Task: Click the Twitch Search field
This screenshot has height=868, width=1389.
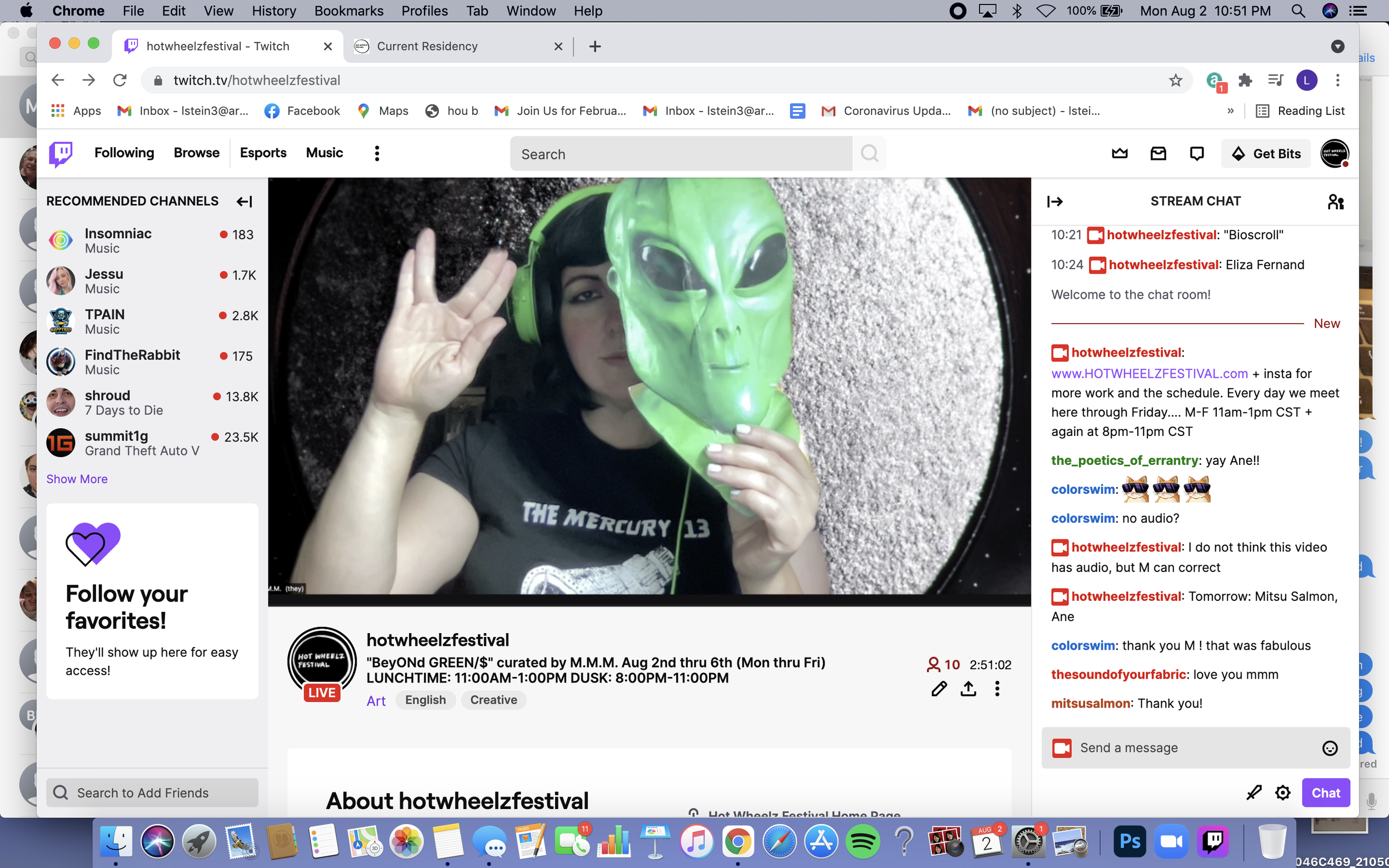Action: coord(681,154)
